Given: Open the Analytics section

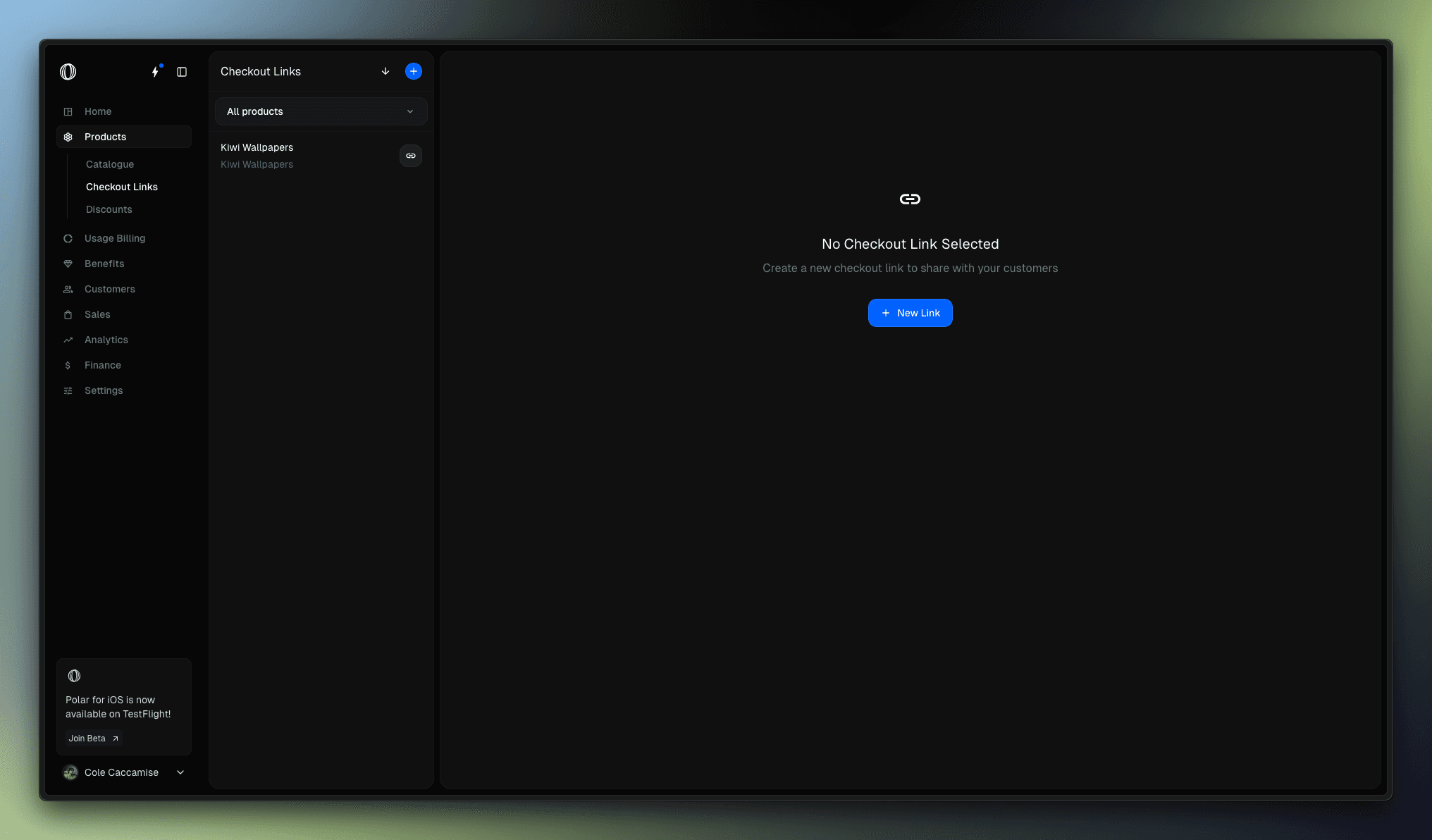Looking at the screenshot, I should pyautogui.click(x=124, y=340).
